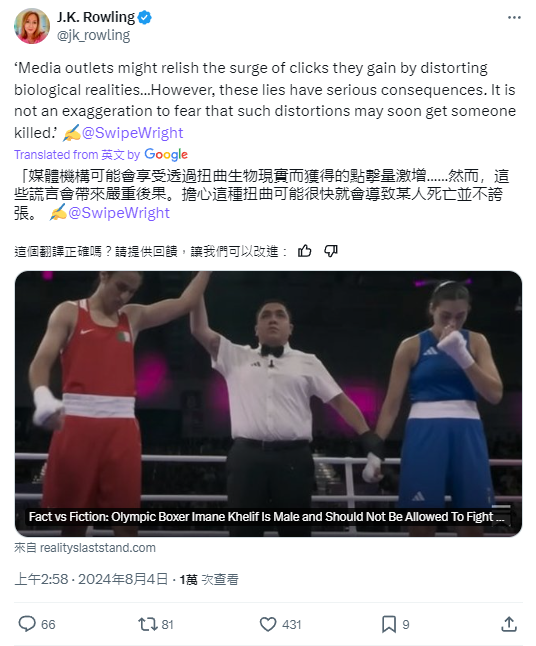Open the three-dot more options menu
This screenshot has width=536, height=646.
[514, 17]
